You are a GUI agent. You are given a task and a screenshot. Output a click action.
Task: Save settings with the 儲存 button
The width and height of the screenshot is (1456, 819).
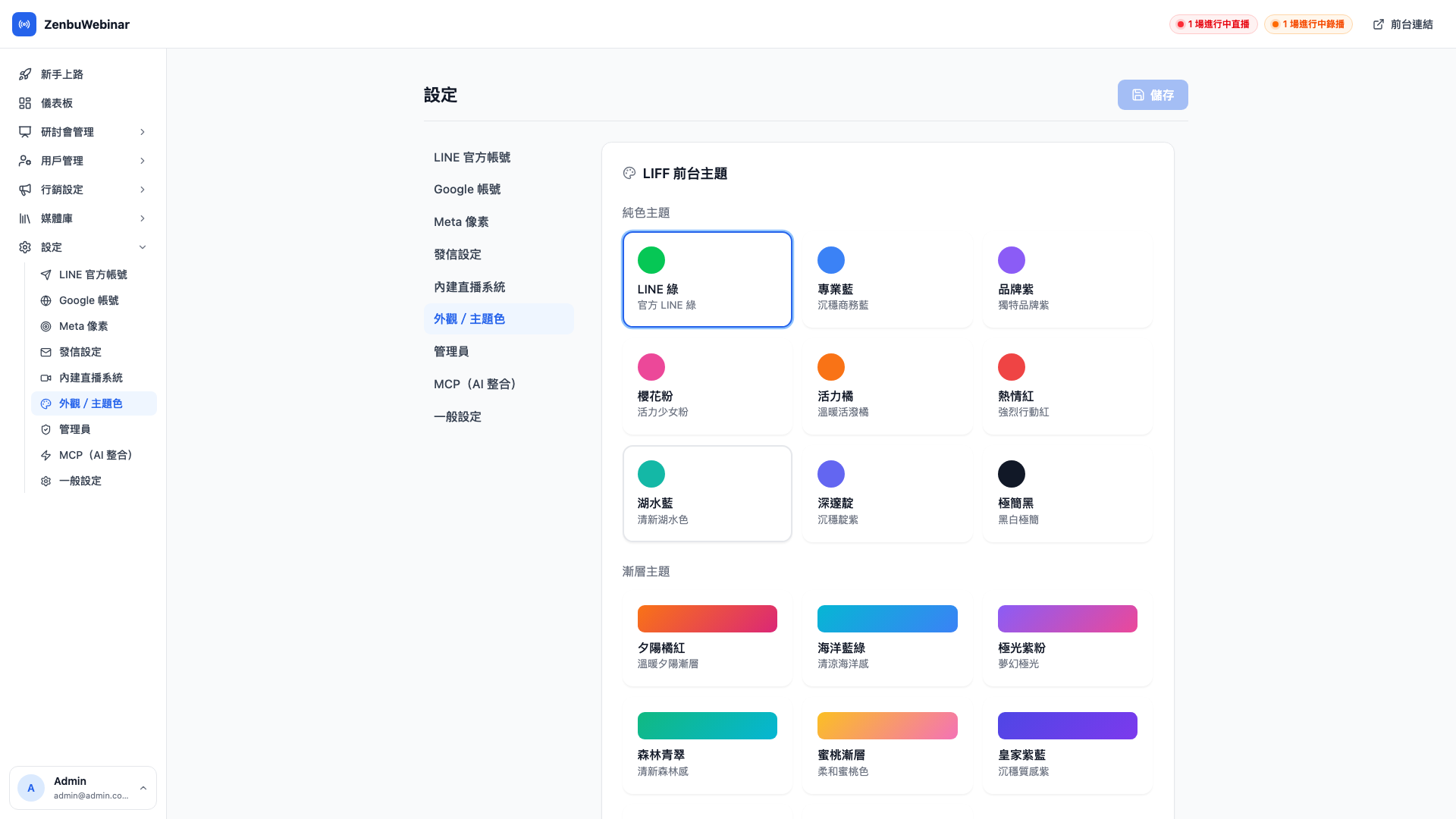tap(1153, 95)
